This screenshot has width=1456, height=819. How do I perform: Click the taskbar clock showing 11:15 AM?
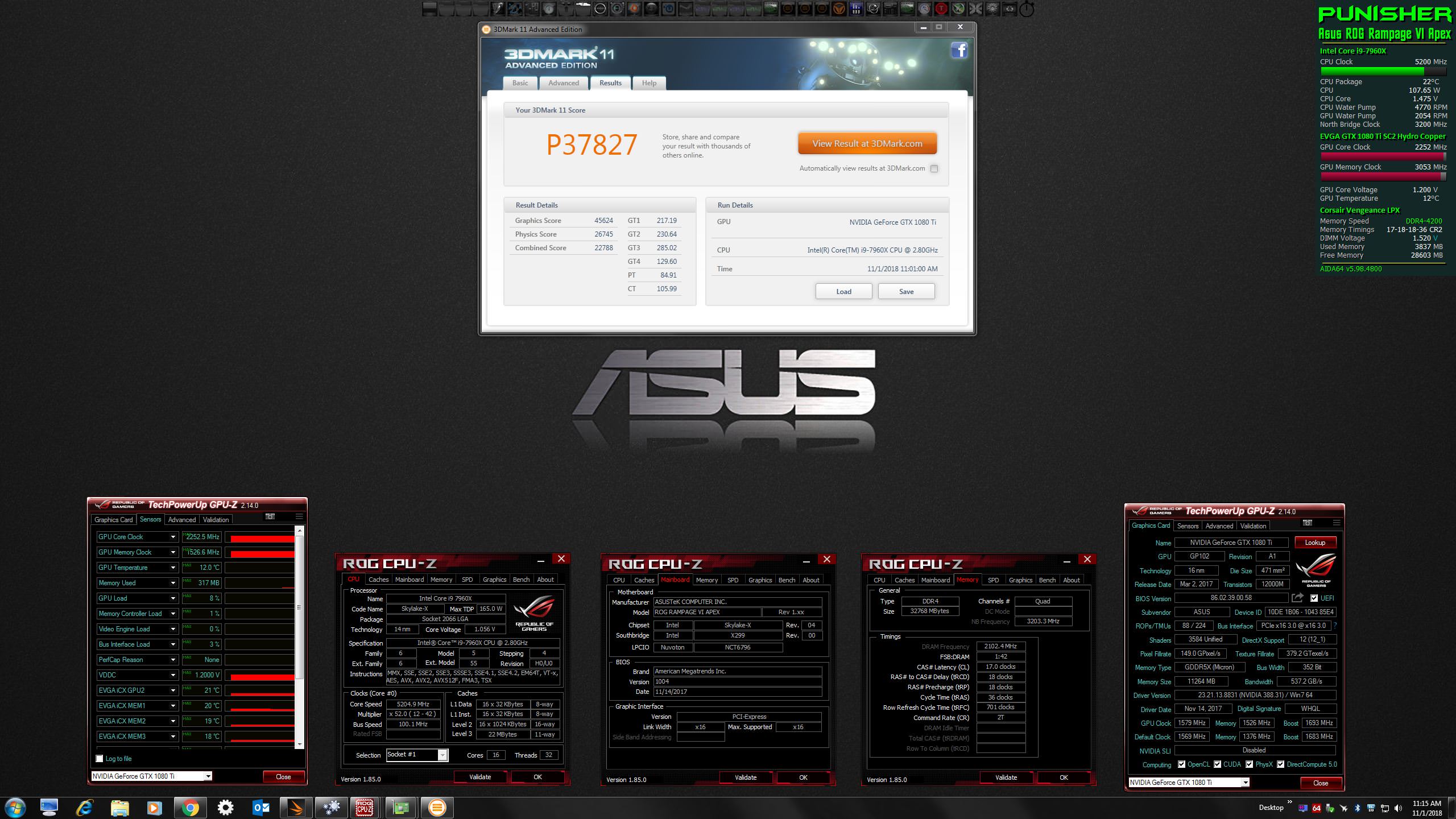coord(1426,808)
